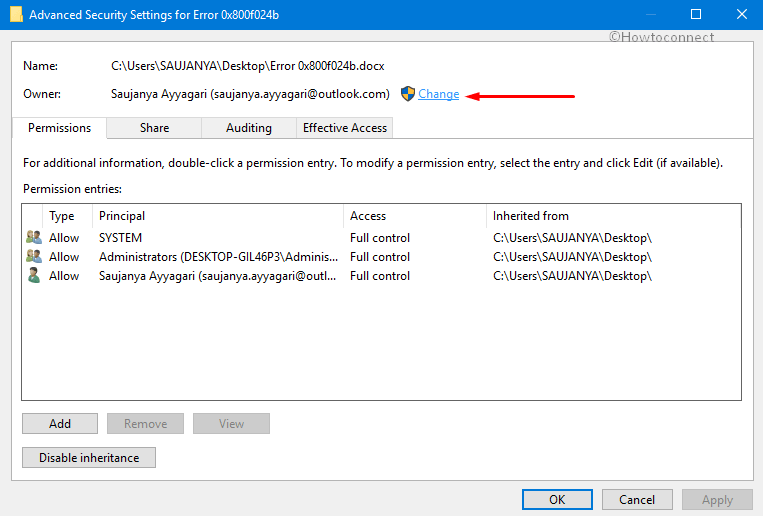The width and height of the screenshot is (763, 516).
Task: Click Allow in the SYSTEM row
Action: coord(64,238)
